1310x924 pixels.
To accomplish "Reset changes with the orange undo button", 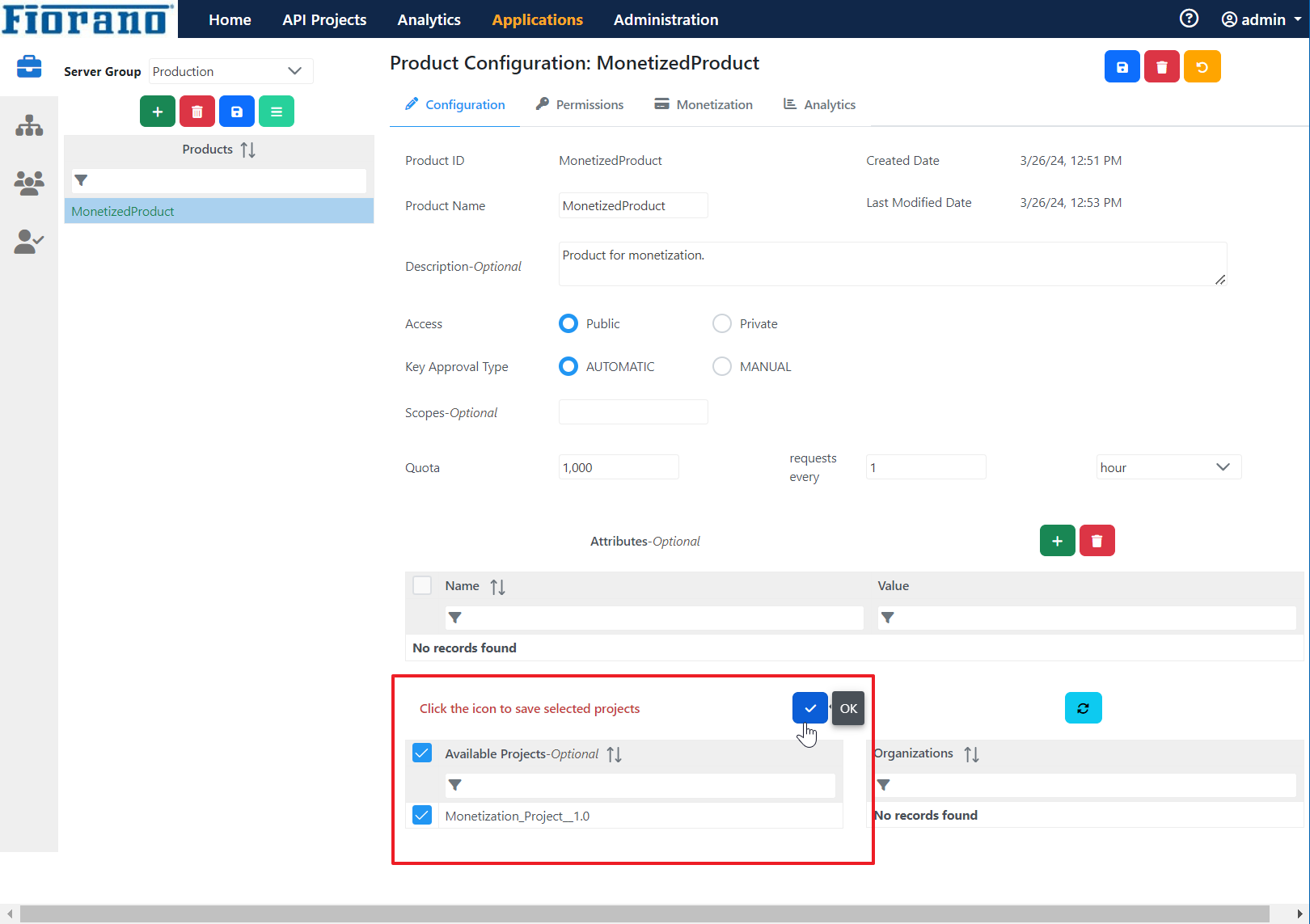I will point(1202,67).
